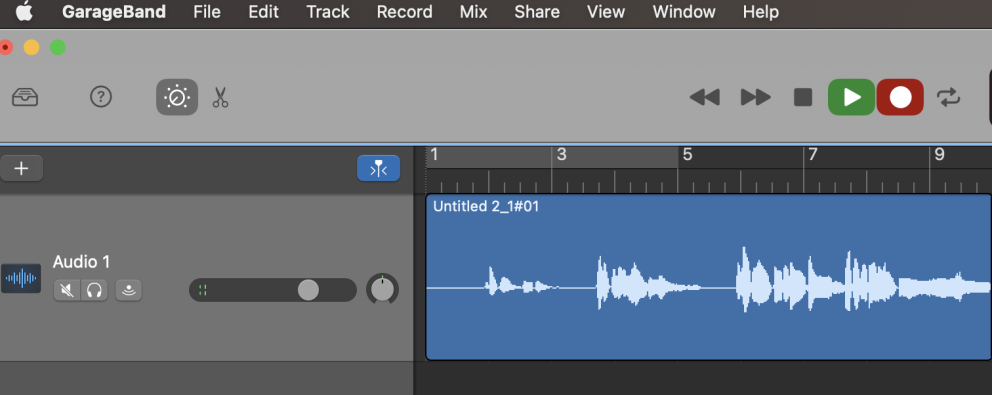This screenshot has height=395, width=992.
Task: Click the Rewind button
Action: (704, 97)
